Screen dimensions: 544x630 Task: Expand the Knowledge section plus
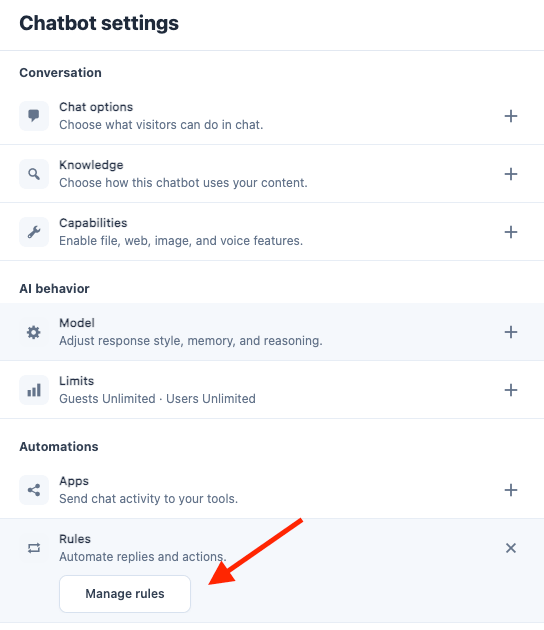click(511, 174)
